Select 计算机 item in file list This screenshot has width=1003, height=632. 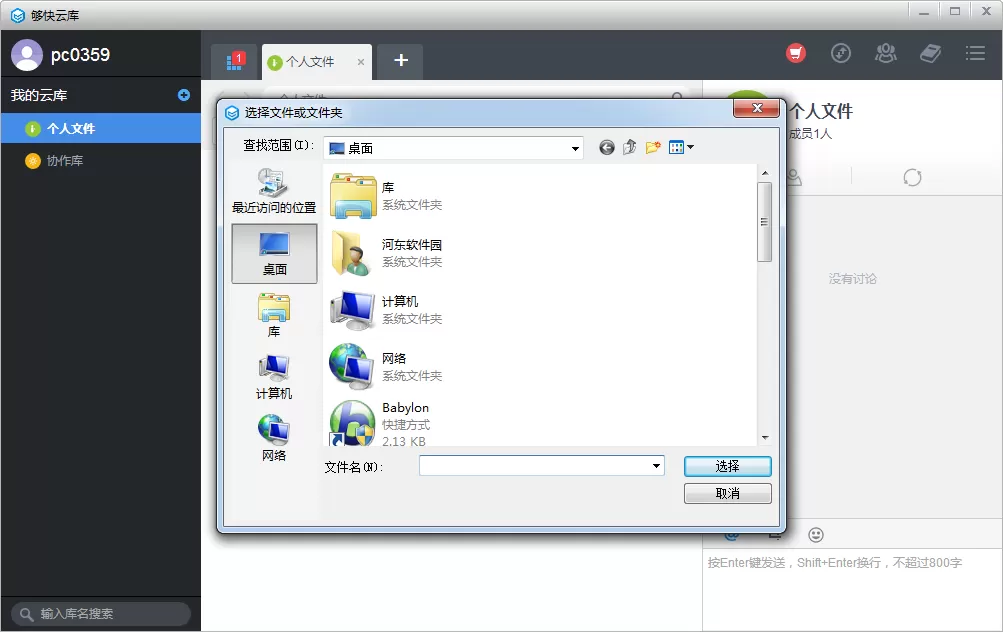(387, 310)
